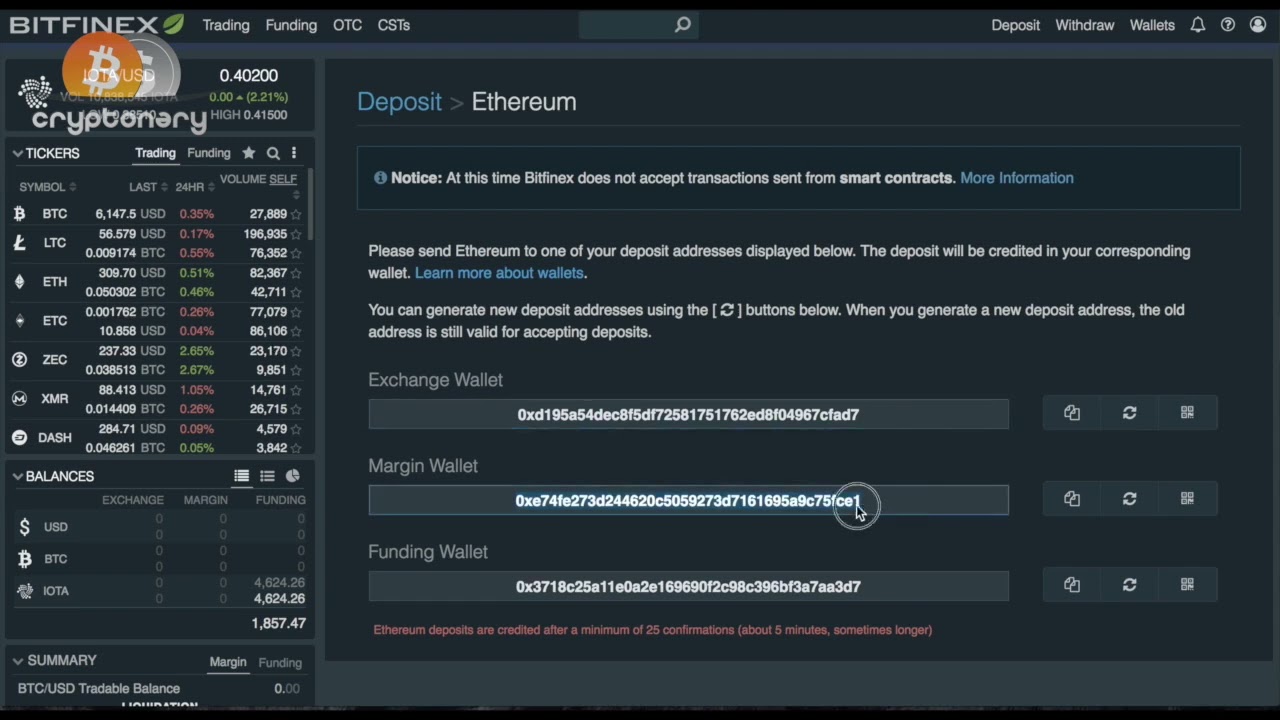This screenshot has height=720, width=1280.
Task: Open Learn more about wallets link
Action: 499,273
